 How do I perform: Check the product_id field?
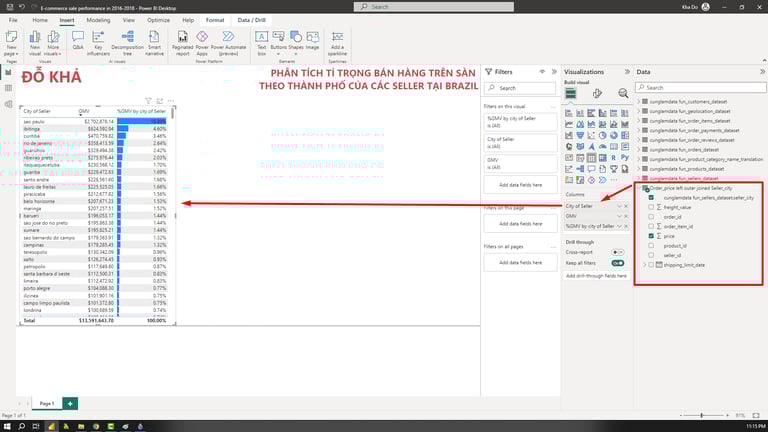[651, 245]
